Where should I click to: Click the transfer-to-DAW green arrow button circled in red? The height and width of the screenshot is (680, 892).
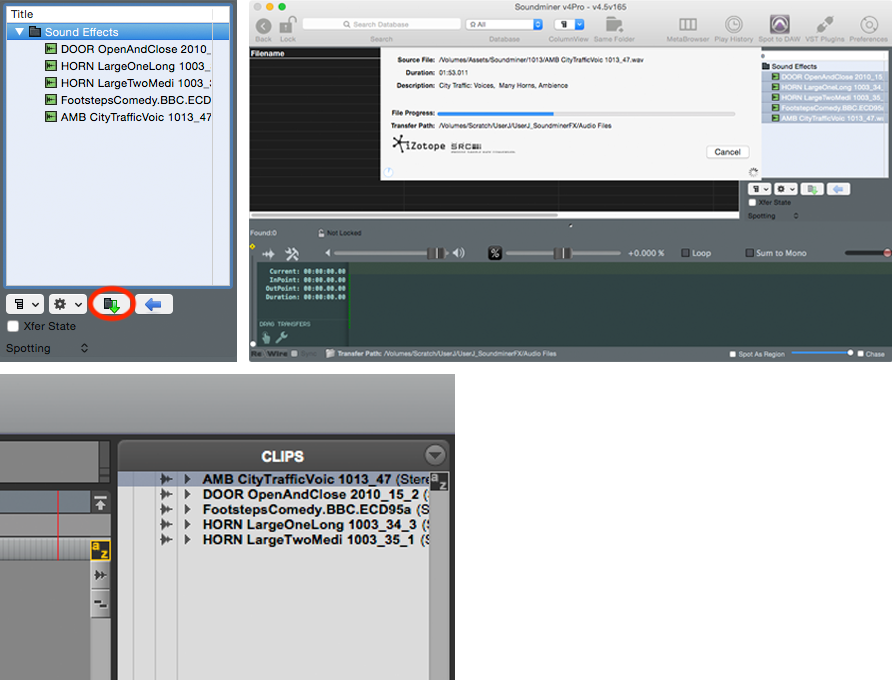coord(112,304)
